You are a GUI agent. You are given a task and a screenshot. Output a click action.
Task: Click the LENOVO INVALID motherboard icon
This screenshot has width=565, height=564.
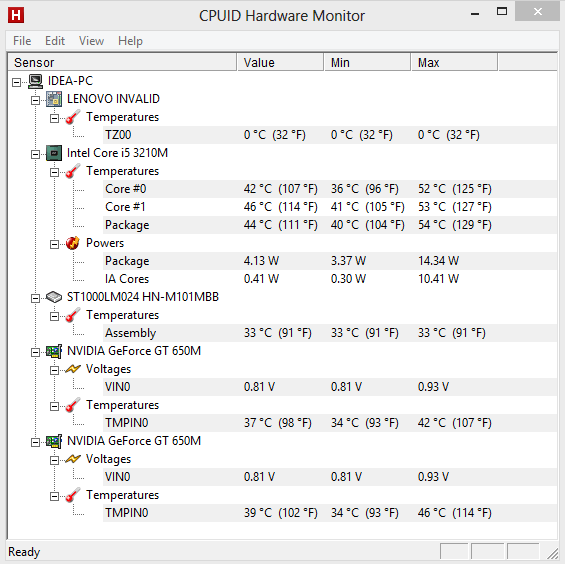tap(54, 99)
